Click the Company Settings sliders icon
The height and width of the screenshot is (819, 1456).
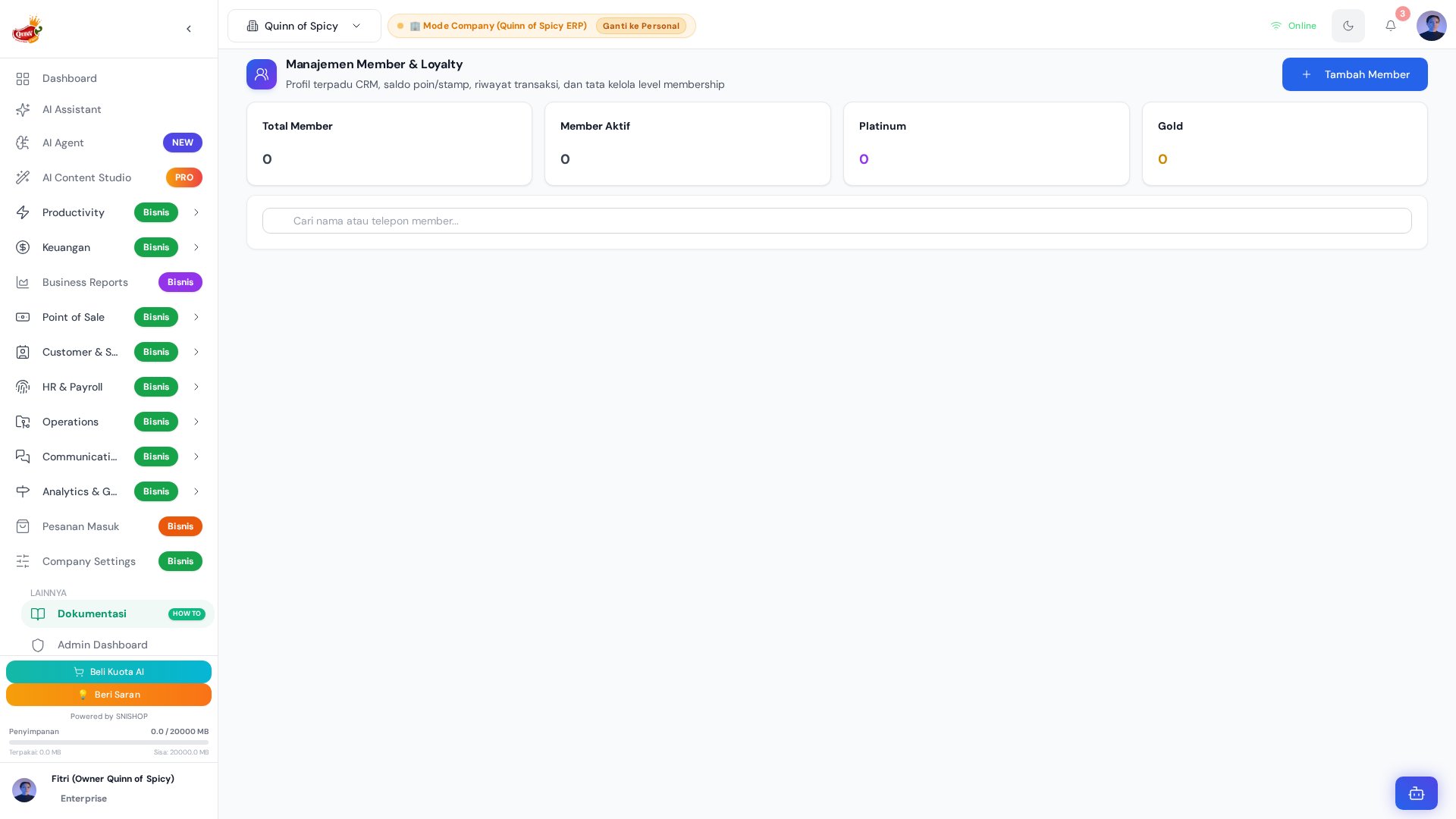click(23, 561)
